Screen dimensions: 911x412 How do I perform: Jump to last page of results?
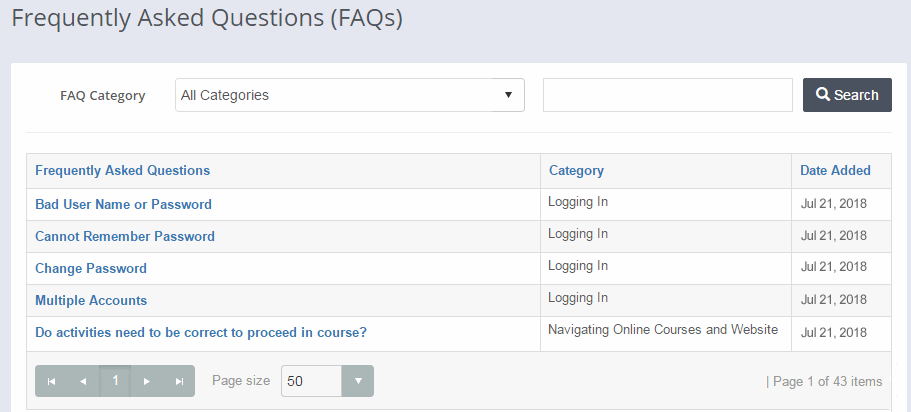click(x=179, y=381)
